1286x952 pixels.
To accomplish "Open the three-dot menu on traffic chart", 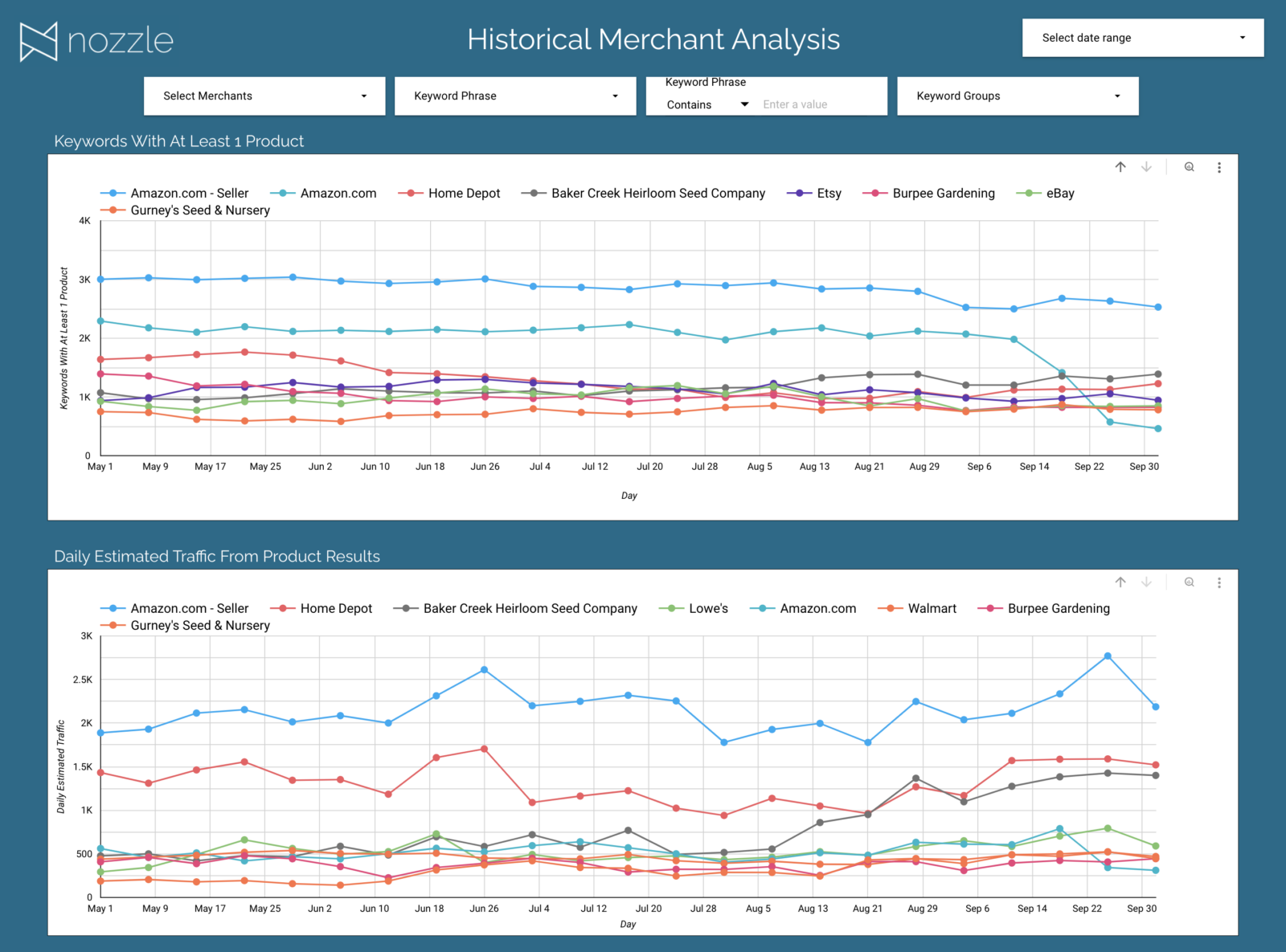I will tap(1219, 582).
